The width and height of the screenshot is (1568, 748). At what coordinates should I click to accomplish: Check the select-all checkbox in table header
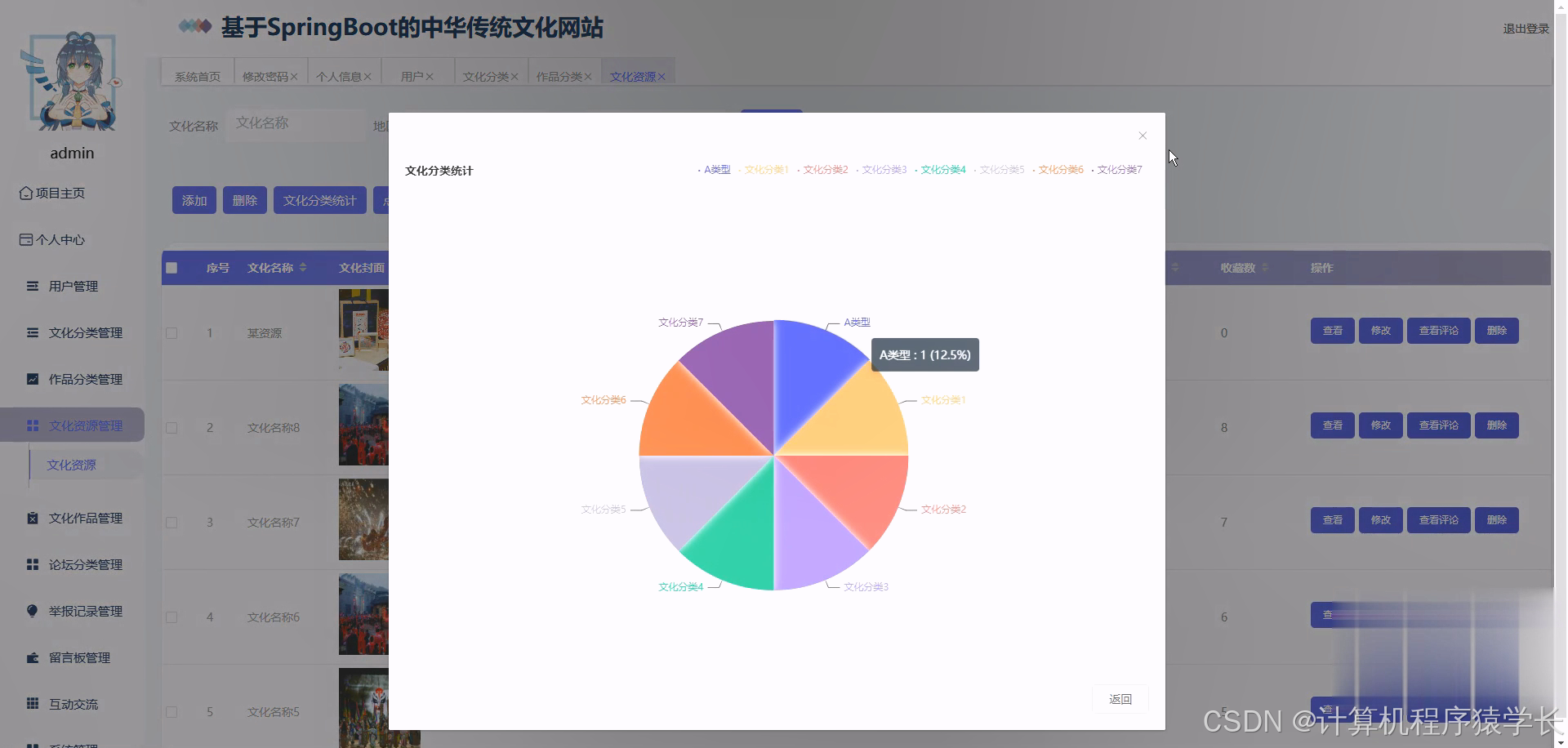(x=171, y=267)
